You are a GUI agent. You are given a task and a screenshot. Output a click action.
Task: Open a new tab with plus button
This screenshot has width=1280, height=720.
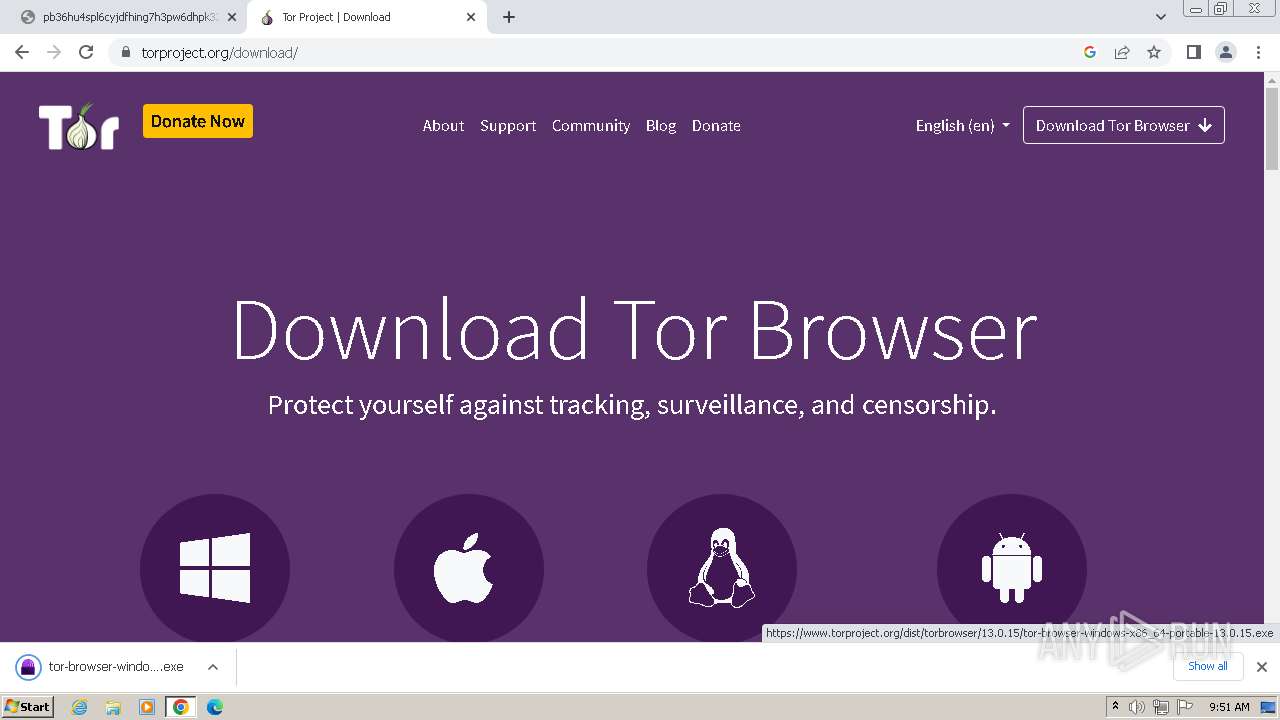tap(509, 17)
